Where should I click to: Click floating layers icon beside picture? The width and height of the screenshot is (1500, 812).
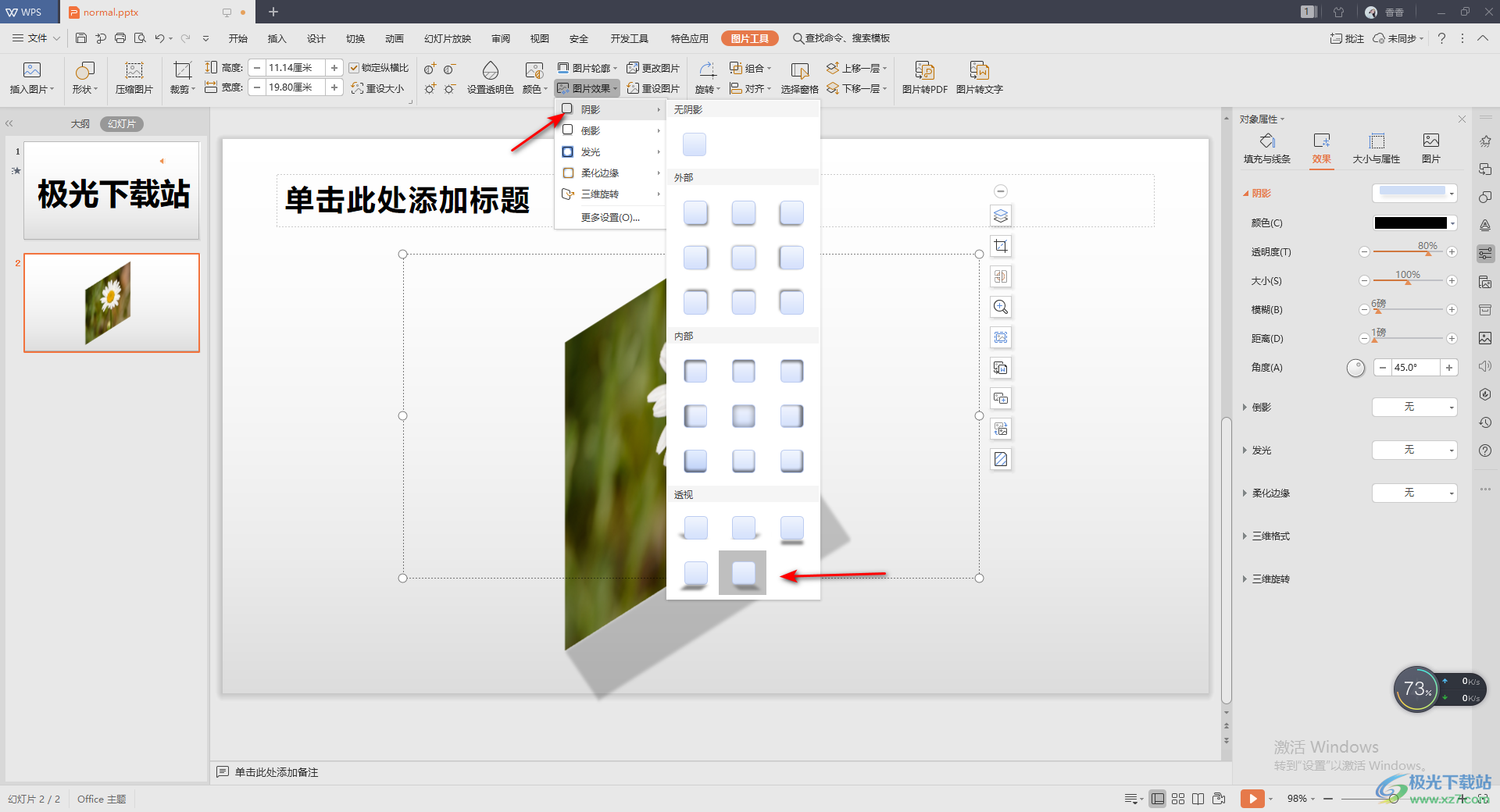pyautogui.click(x=1001, y=215)
